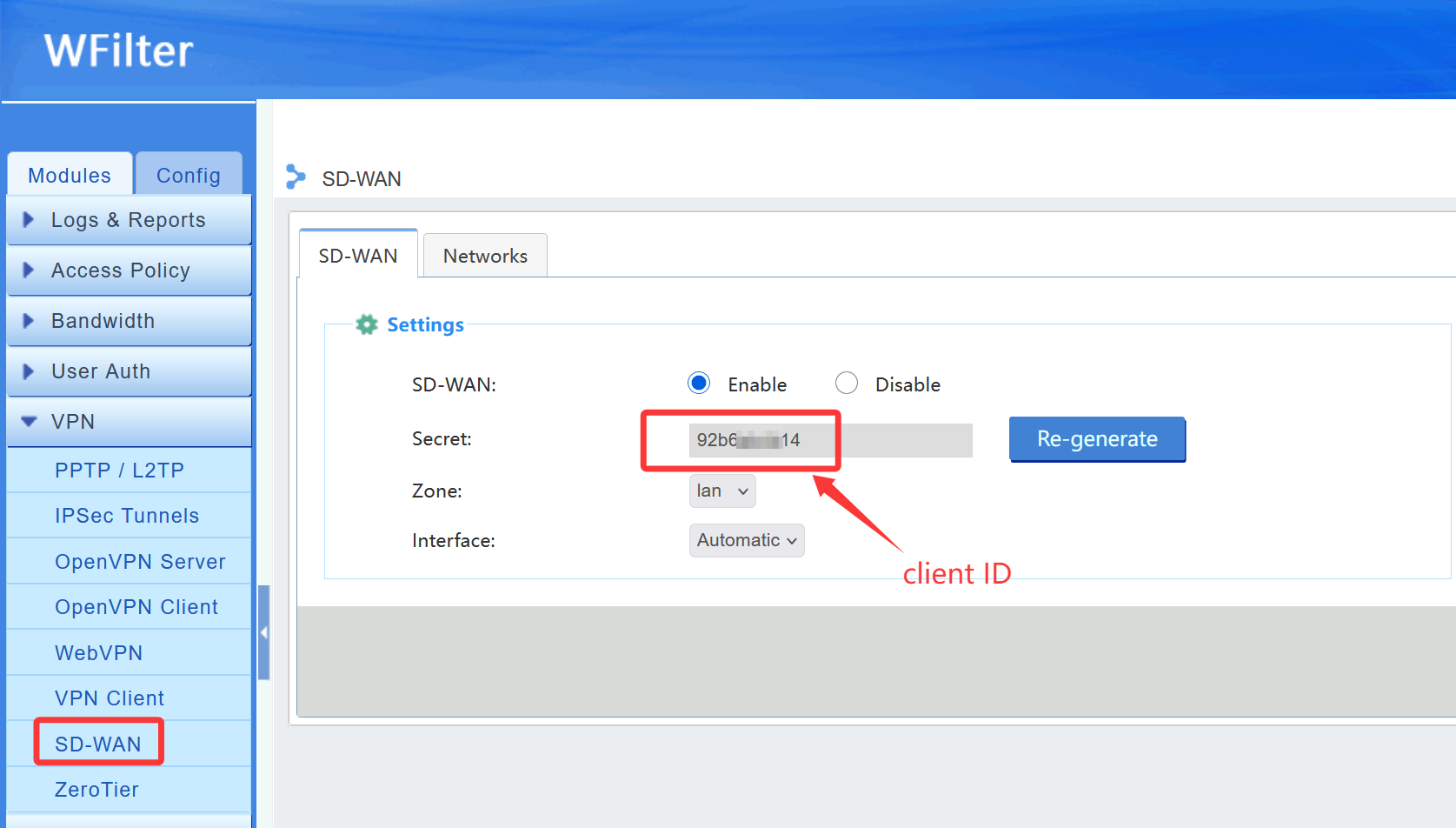Click the SD-WAN breadcrumb arrow icon

(x=296, y=177)
